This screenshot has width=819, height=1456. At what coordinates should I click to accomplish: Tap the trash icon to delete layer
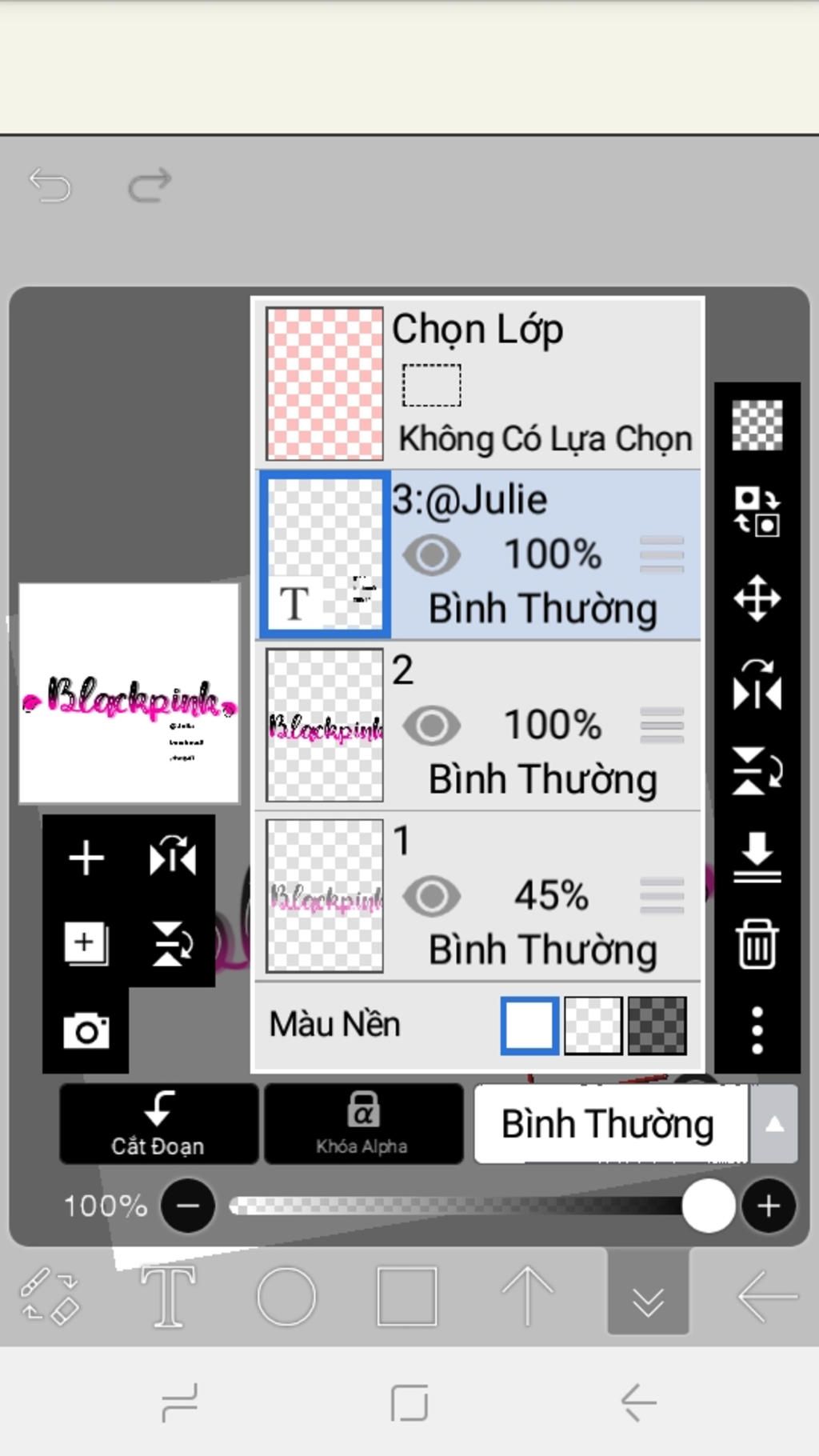757,945
